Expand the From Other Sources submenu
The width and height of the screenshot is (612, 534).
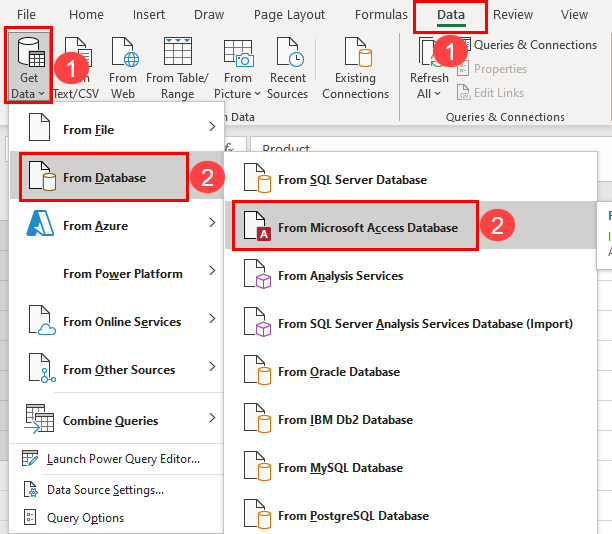pos(116,369)
